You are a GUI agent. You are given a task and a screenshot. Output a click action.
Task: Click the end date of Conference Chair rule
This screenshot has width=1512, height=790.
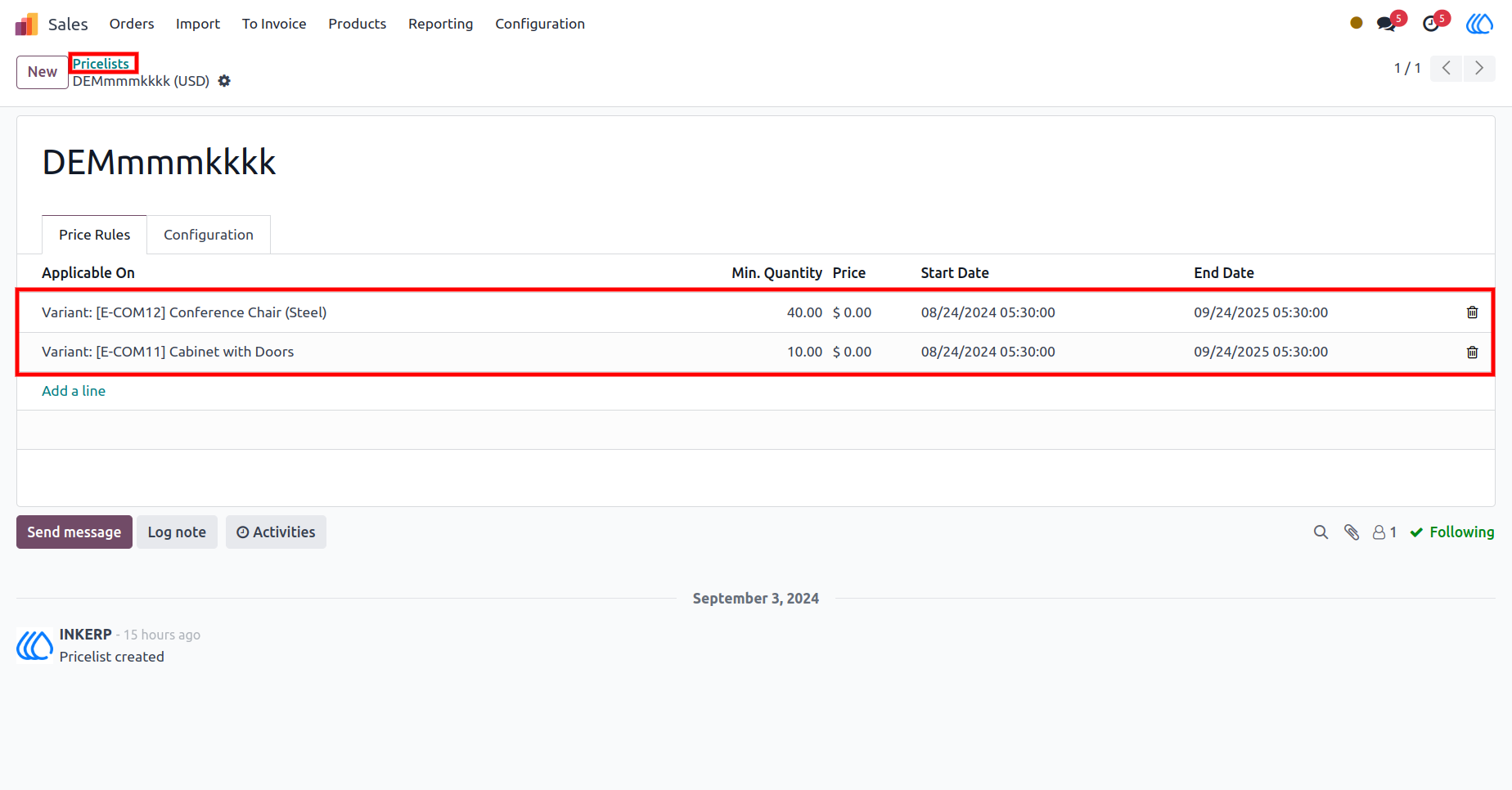(x=1261, y=312)
